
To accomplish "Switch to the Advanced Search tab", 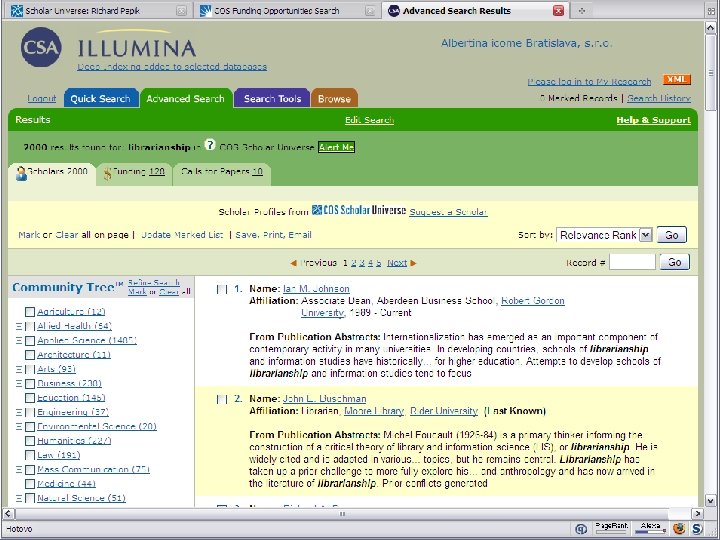I will tap(186, 98).
